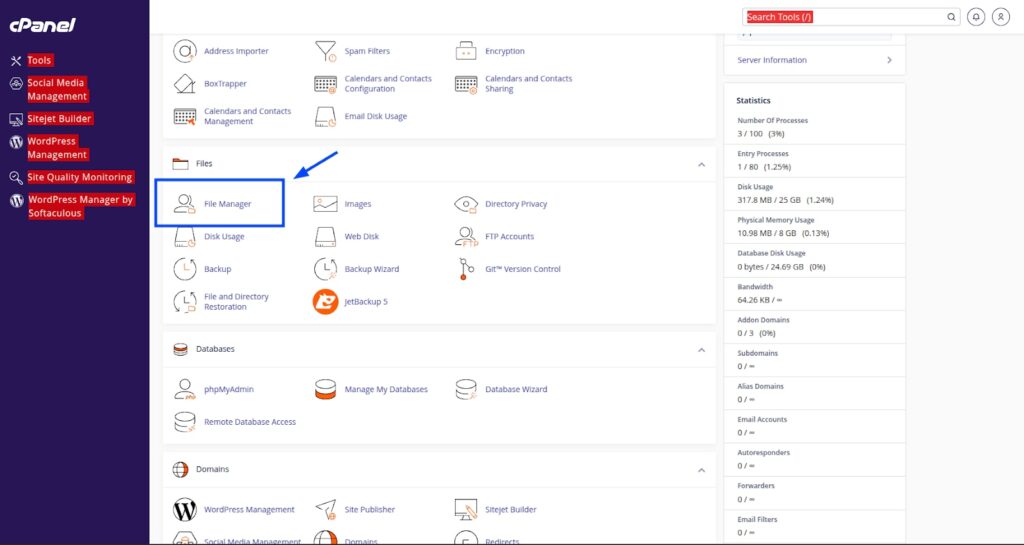Screen dimensions: 1024x545
Task: Click the cPanel logo
Action: (42, 25)
